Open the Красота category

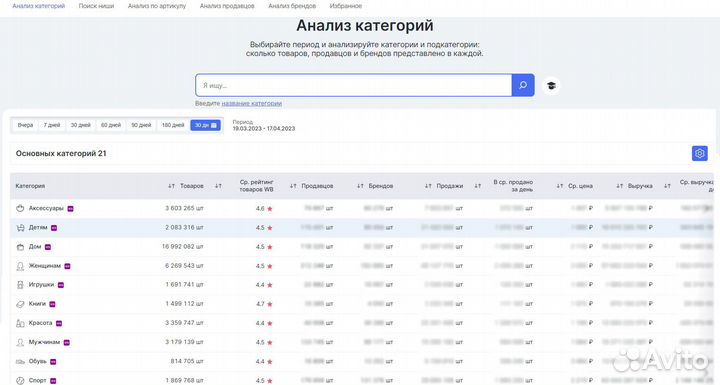click(x=40, y=323)
